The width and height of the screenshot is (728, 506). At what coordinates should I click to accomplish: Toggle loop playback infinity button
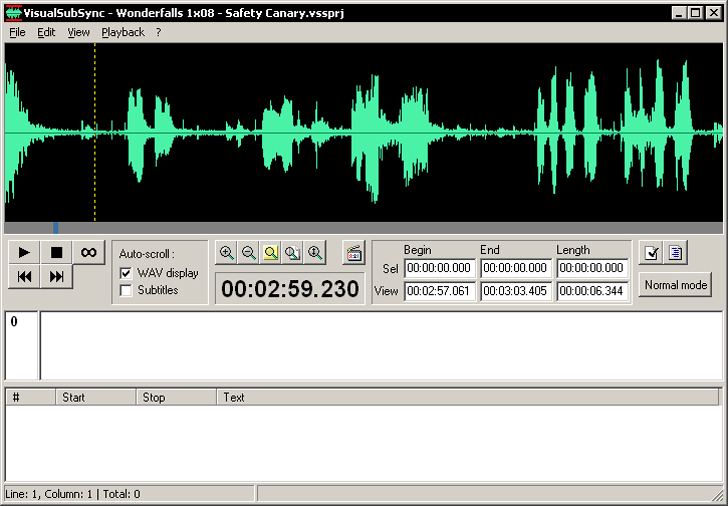[88, 253]
